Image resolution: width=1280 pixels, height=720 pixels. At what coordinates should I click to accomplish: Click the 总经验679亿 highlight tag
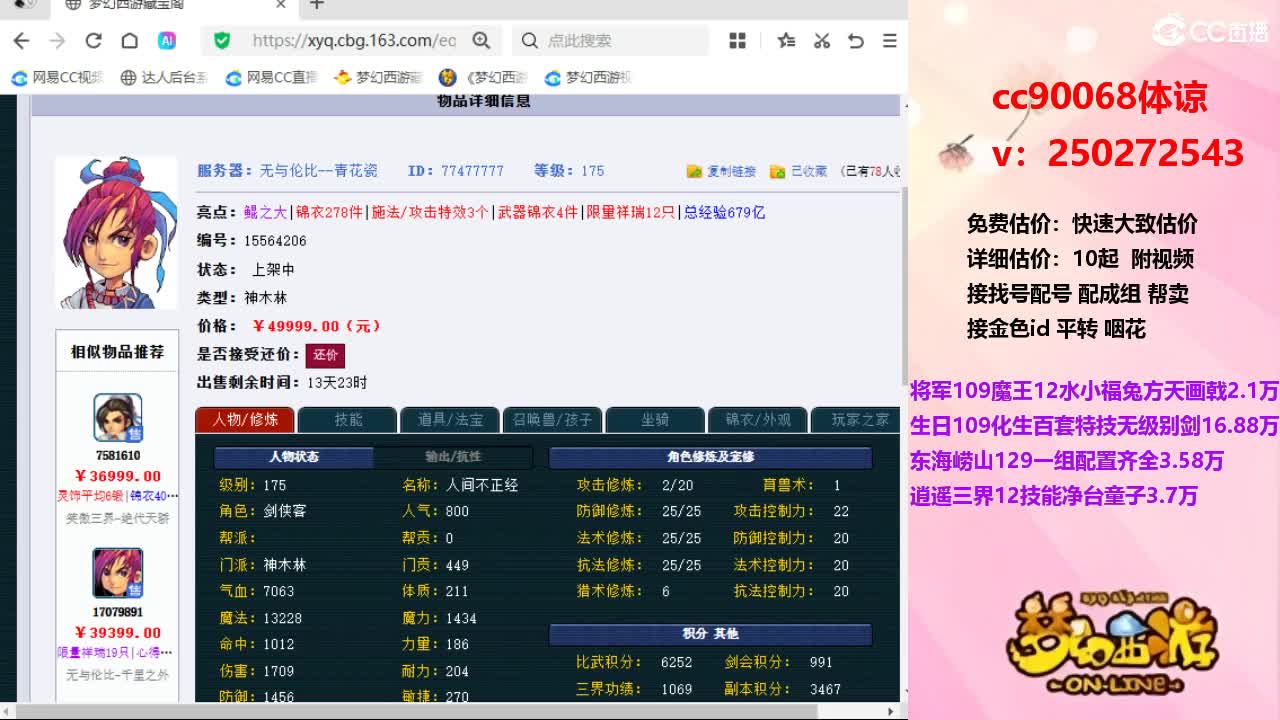point(724,212)
